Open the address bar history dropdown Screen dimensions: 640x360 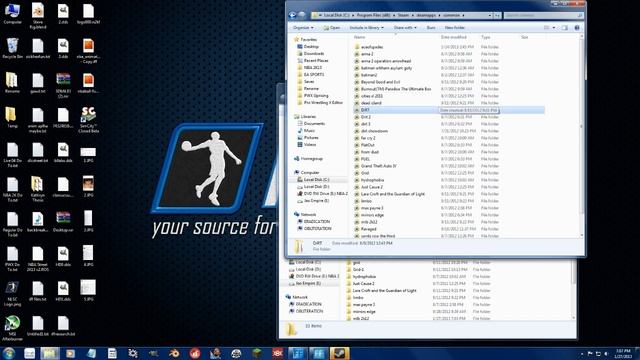pos(490,16)
